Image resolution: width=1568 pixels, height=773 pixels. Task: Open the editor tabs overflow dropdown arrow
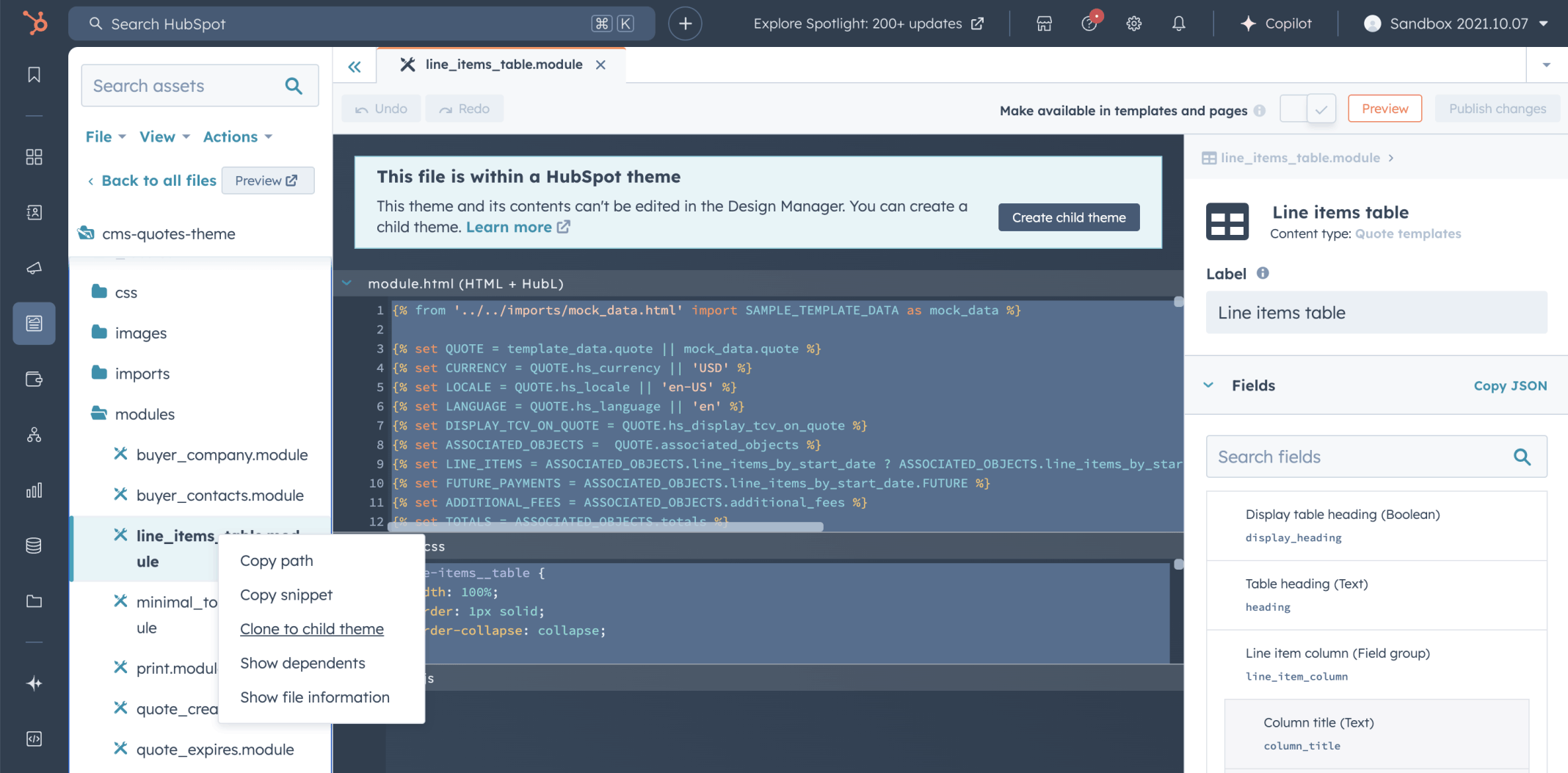(1547, 65)
